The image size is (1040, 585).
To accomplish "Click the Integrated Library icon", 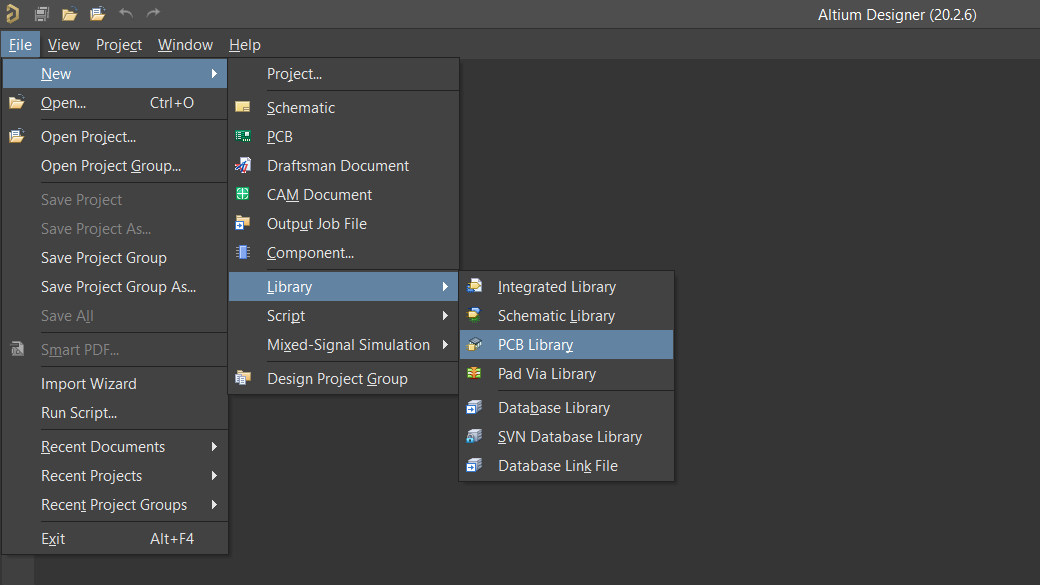I will (475, 287).
